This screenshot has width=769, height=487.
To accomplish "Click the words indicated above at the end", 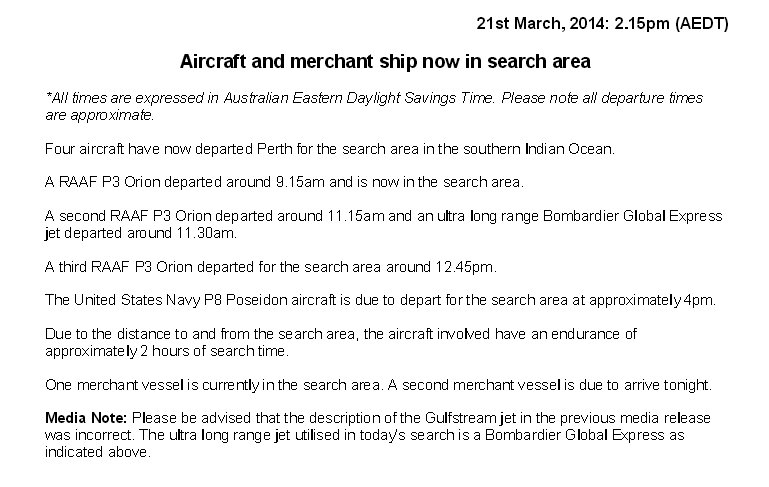I will click(x=97, y=452).
